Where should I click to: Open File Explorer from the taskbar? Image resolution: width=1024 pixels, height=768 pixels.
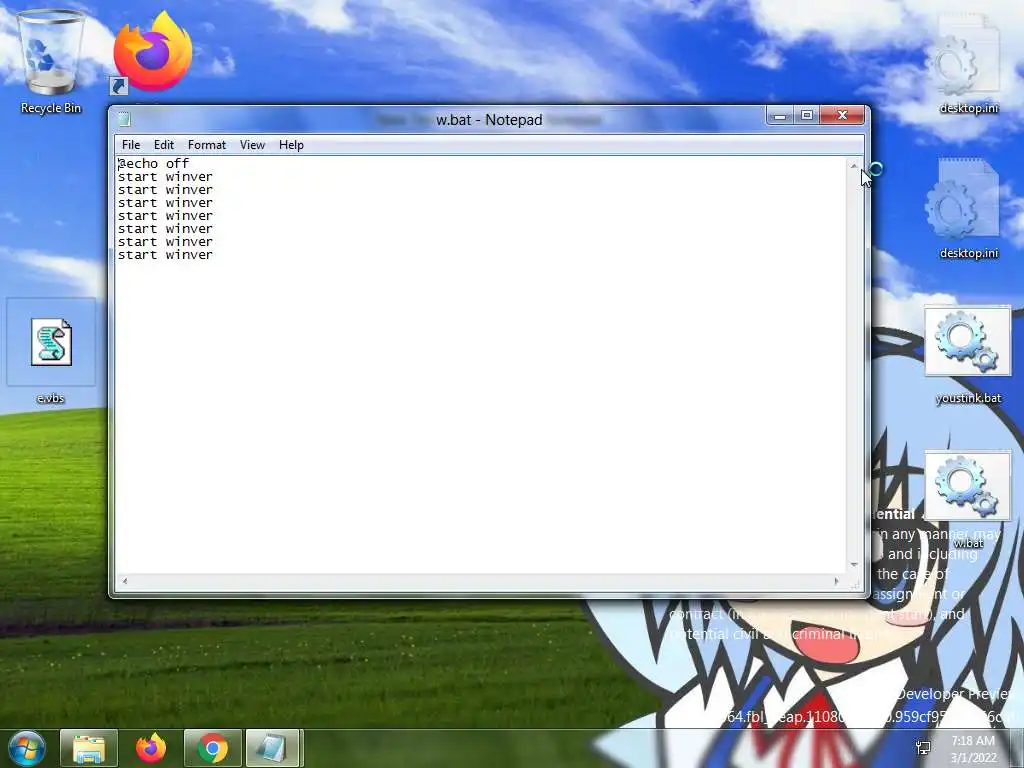(89, 748)
